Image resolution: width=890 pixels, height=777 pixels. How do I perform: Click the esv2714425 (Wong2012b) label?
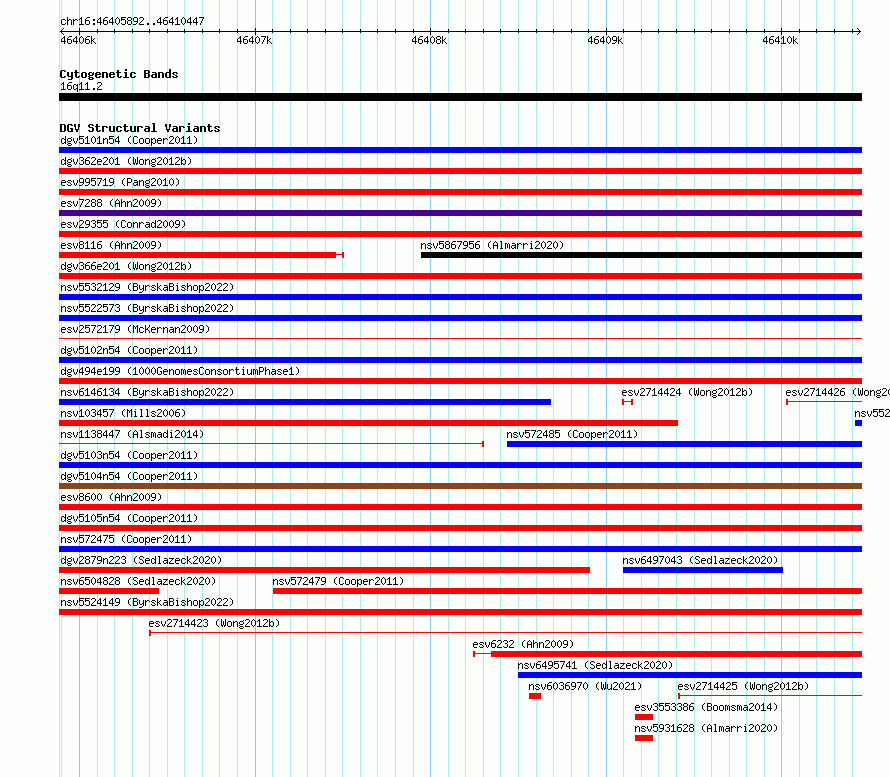[x=743, y=686]
